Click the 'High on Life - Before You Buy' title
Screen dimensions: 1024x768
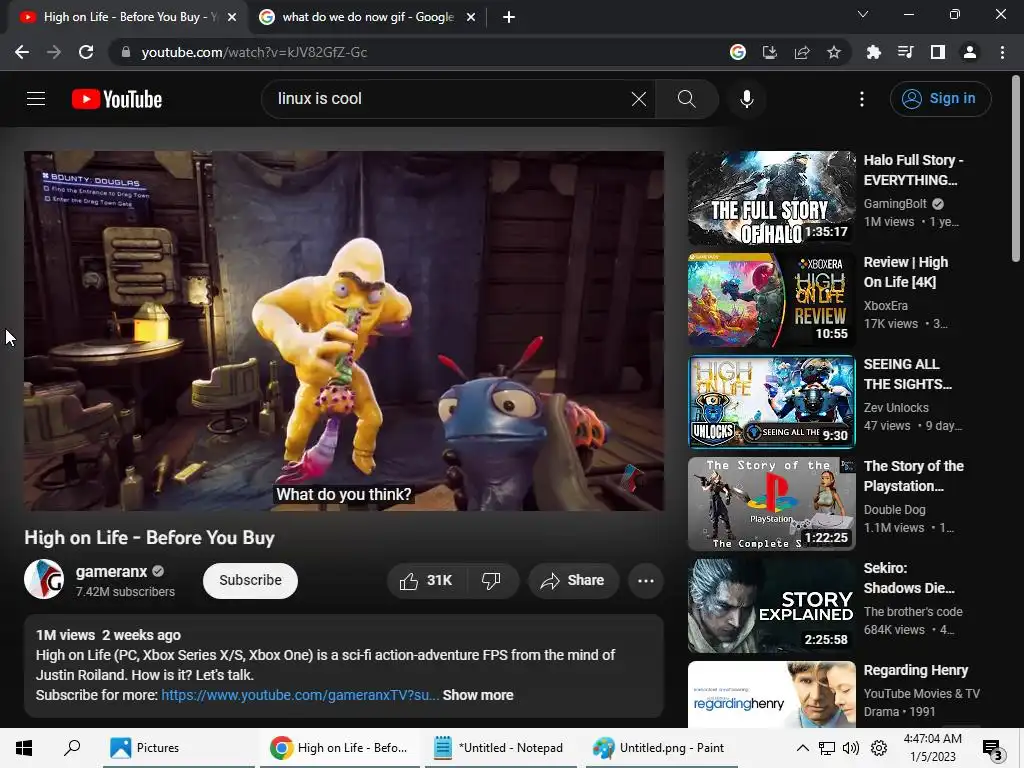coord(150,537)
